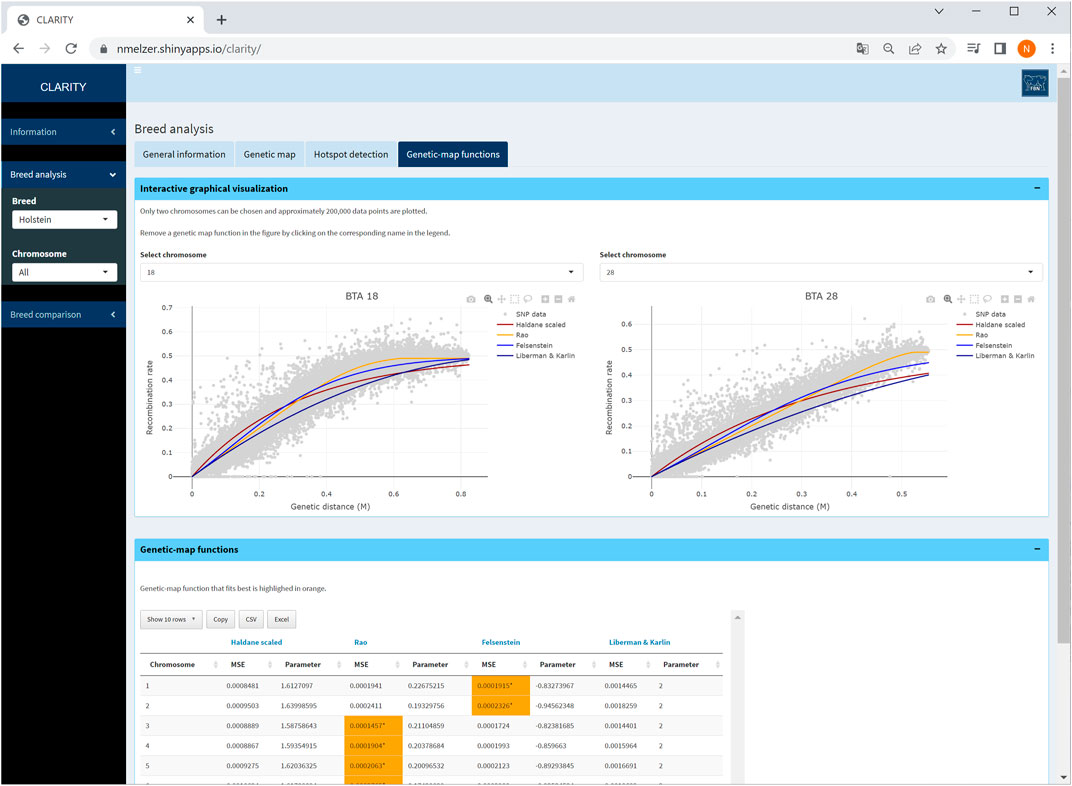Activate Pan tool on BTA 18 plot
This screenshot has height=786, width=1072.
point(501,299)
